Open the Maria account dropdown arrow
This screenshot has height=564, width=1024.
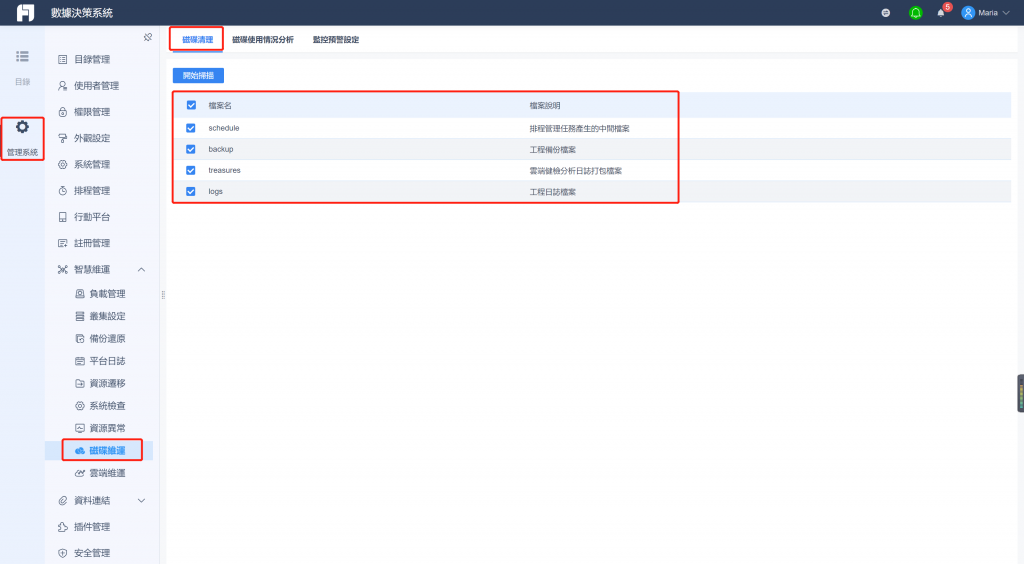(x=1006, y=13)
